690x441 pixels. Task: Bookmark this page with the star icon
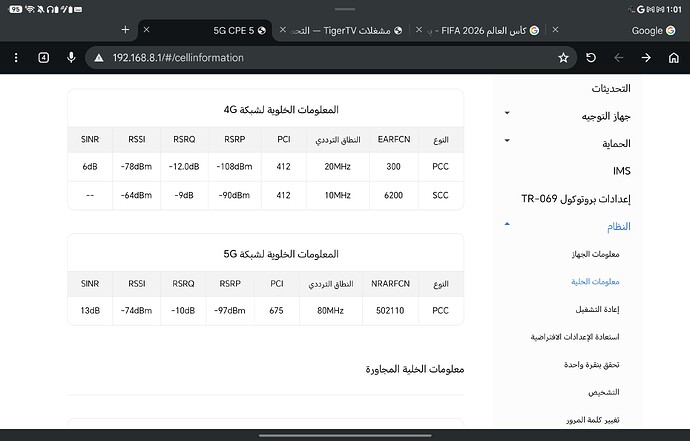tap(563, 58)
